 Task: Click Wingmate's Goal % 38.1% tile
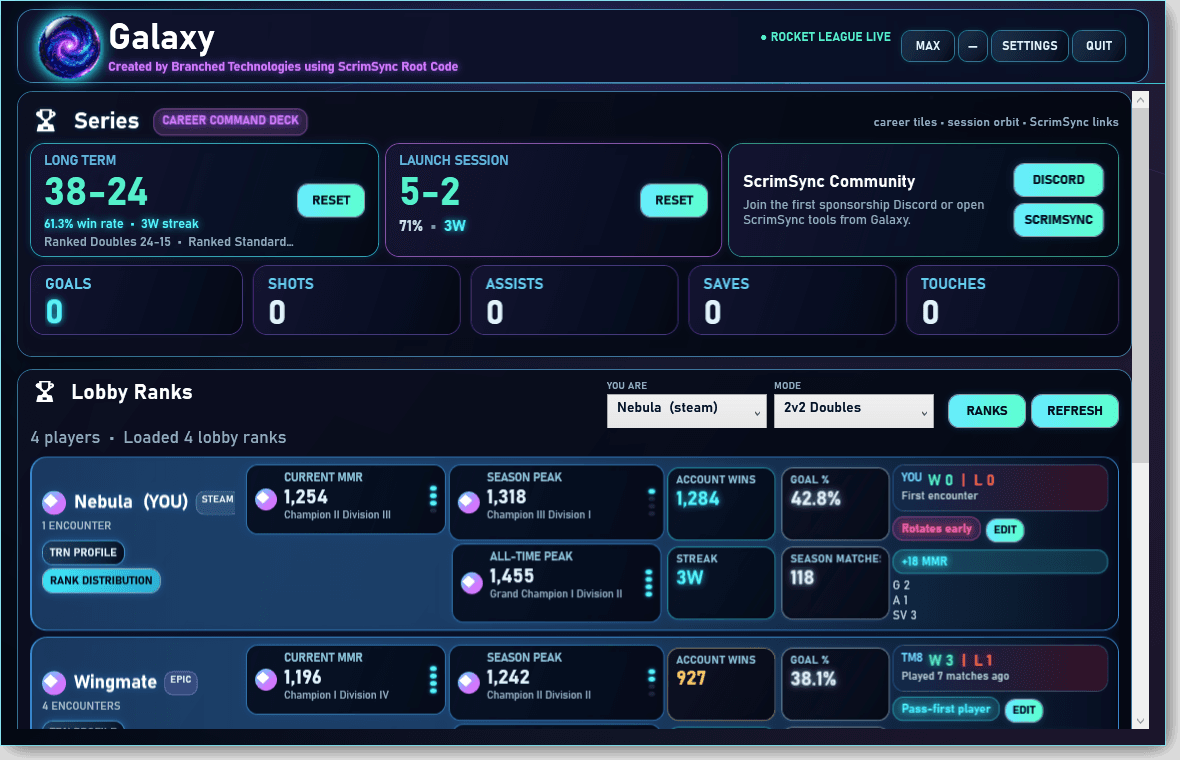835,683
